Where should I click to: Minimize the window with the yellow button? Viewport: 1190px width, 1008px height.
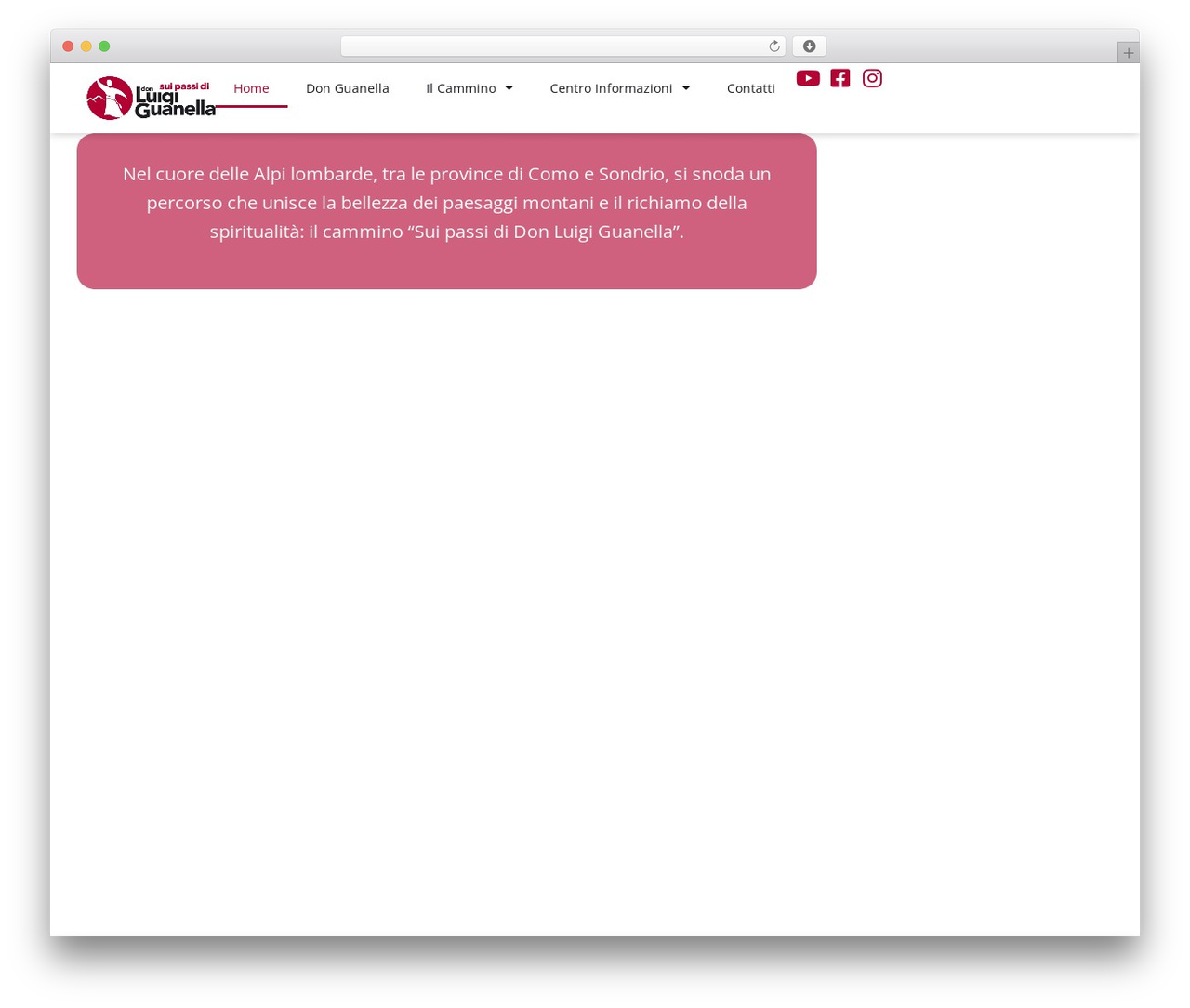coord(86,46)
